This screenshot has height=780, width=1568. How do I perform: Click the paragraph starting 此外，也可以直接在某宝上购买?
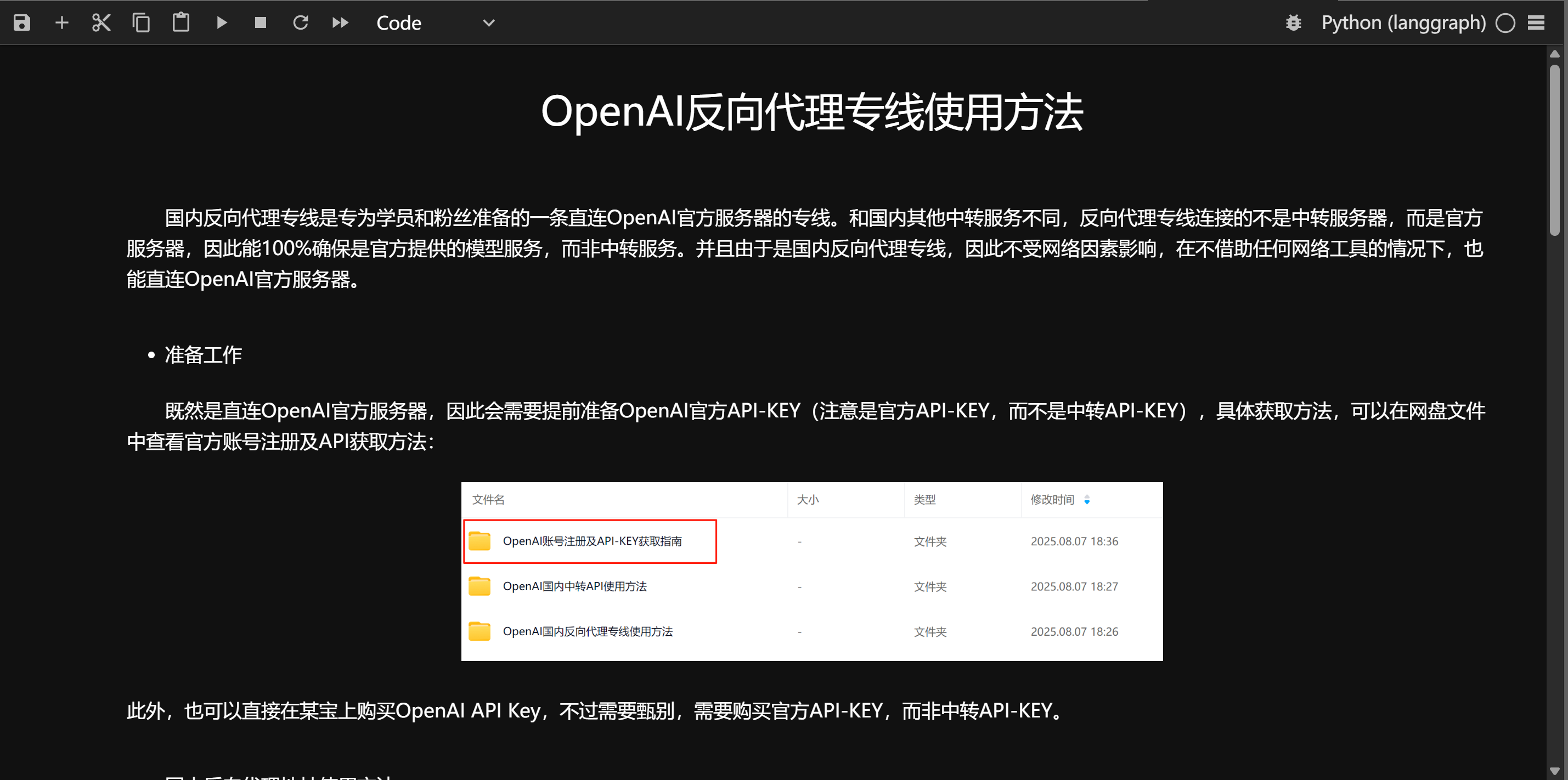pyautogui.click(x=595, y=711)
